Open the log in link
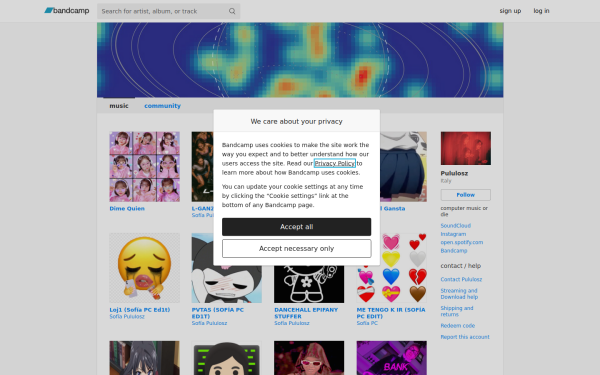Image resolution: width=600 pixels, height=375 pixels. pyautogui.click(x=541, y=11)
